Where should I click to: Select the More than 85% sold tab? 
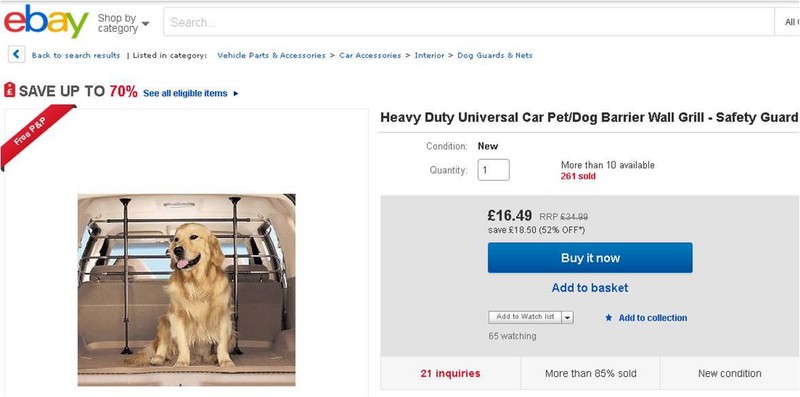[x=590, y=374]
